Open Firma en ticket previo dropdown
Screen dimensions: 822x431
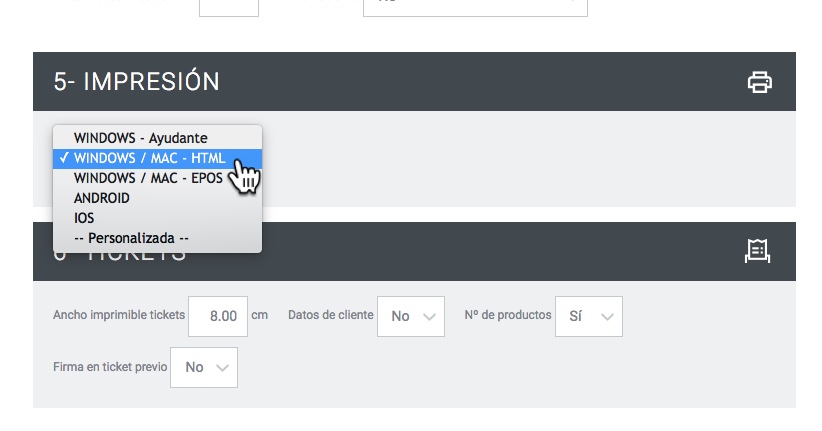click(204, 367)
